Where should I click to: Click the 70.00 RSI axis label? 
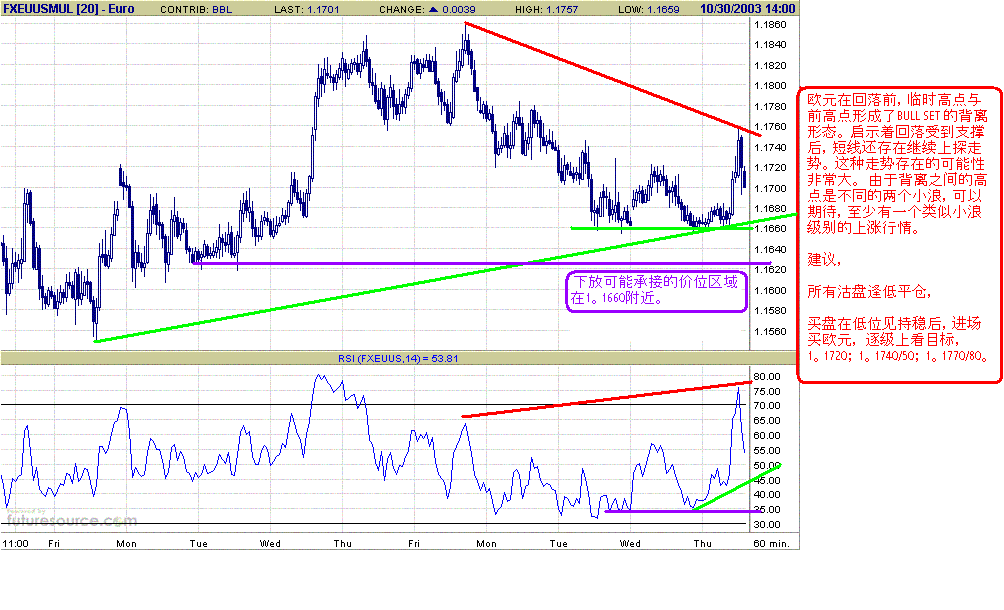(767, 406)
